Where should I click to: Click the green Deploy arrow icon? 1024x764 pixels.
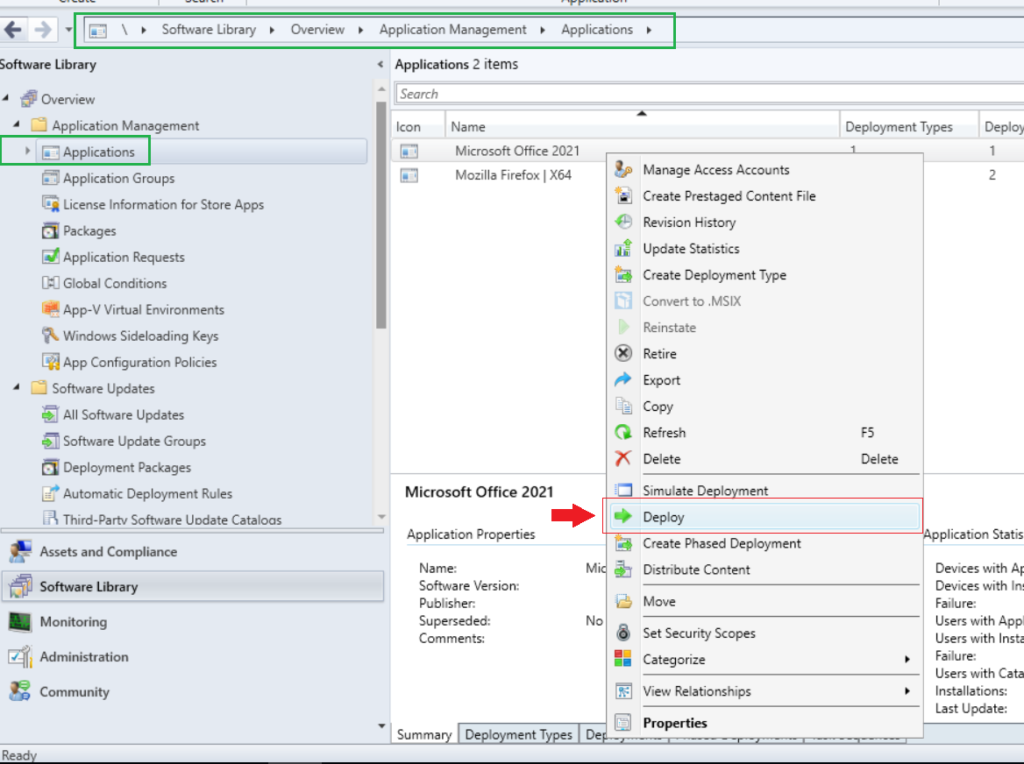click(x=623, y=517)
